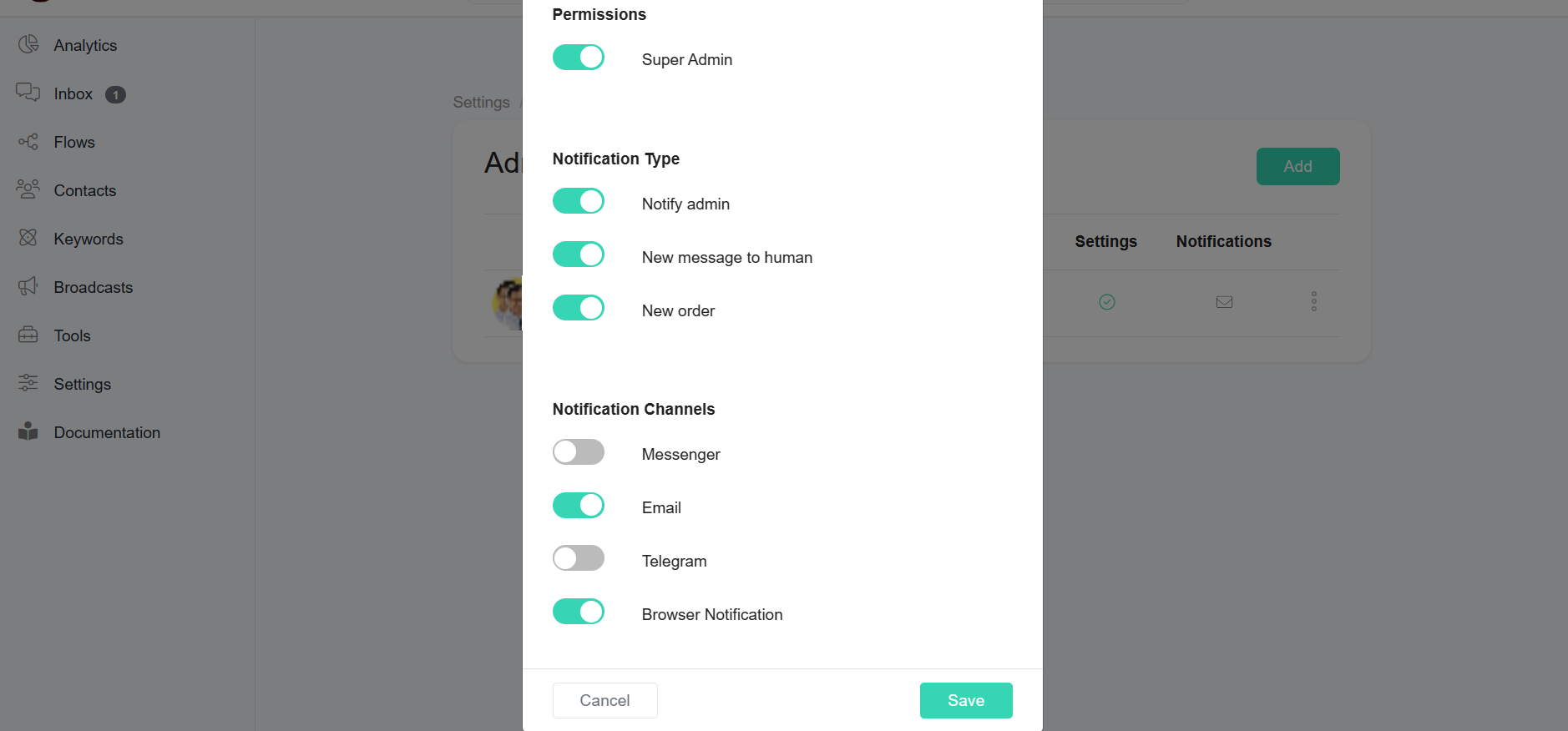Viewport: 1568px width, 731px height.
Task: Click the Keywords atom icon
Action: pyautogui.click(x=28, y=238)
